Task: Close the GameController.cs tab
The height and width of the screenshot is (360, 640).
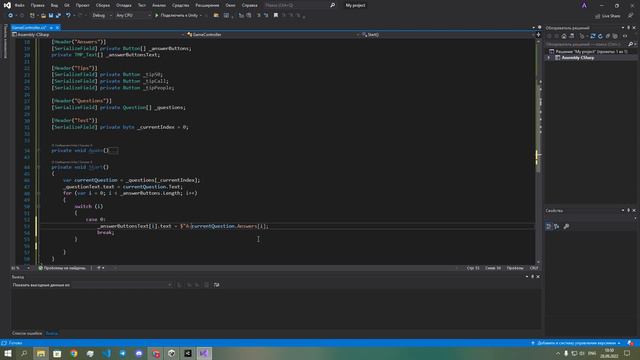Action: (x=58, y=28)
